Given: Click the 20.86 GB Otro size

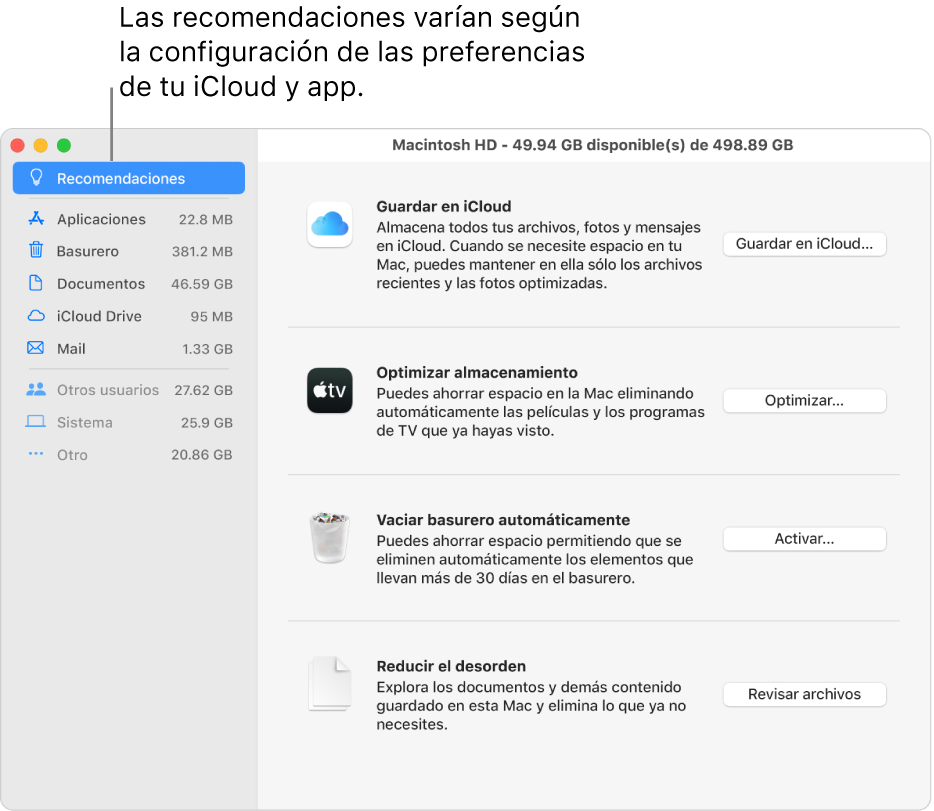Looking at the screenshot, I should (201, 455).
